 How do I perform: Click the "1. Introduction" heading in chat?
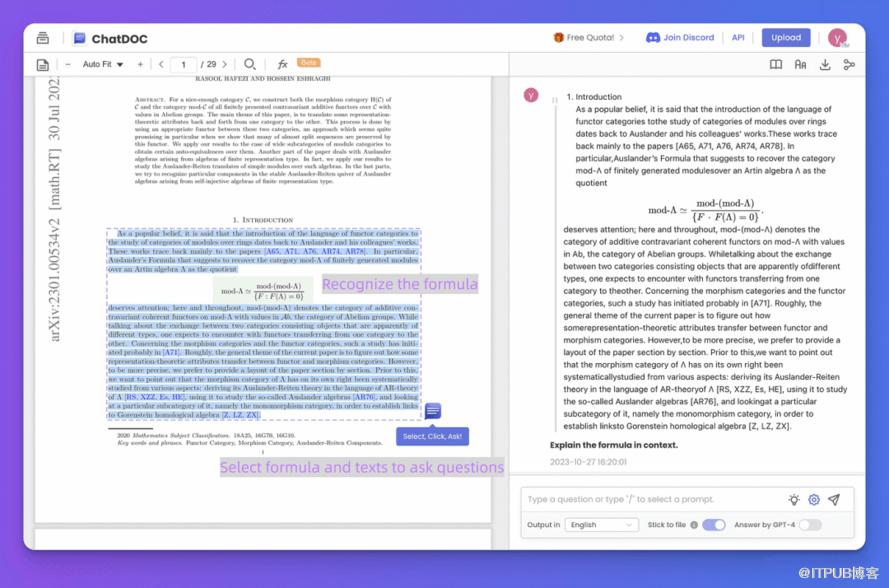click(594, 97)
